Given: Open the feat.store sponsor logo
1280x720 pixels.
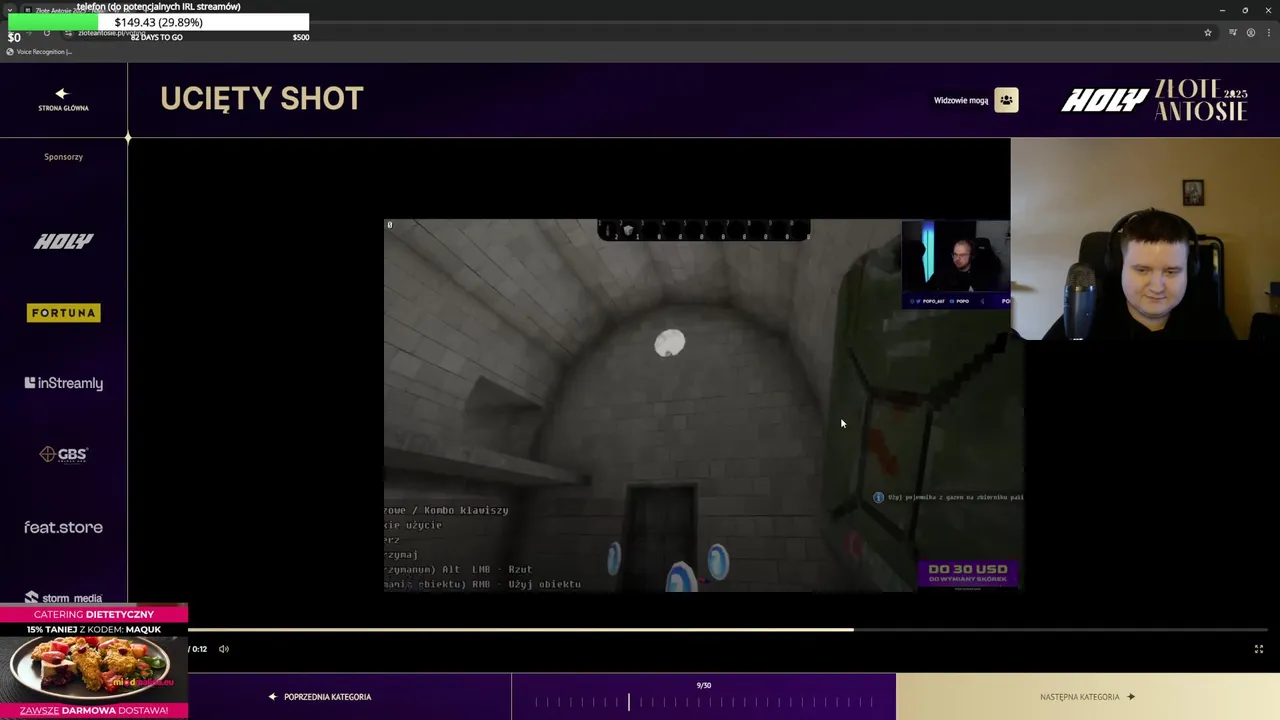Looking at the screenshot, I should (63, 527).
